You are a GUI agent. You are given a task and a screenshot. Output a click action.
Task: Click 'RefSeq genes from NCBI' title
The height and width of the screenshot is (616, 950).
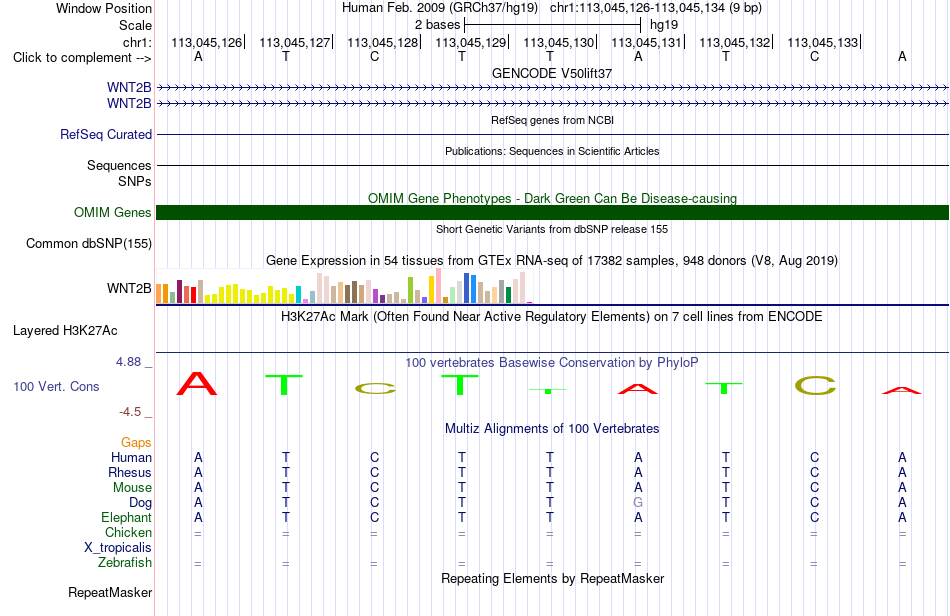click(552, 120)
